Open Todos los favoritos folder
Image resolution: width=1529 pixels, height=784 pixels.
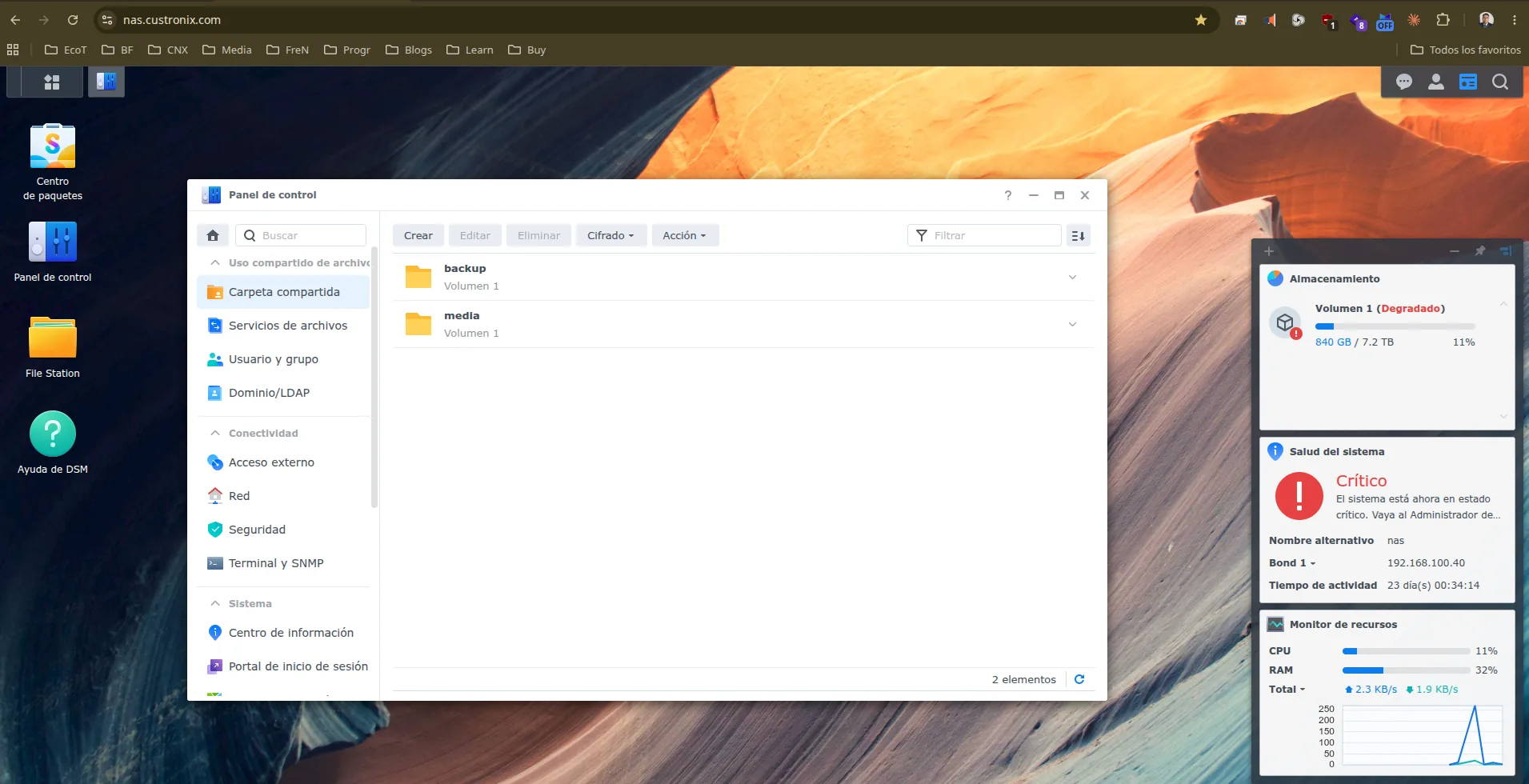[x=1465, y=50]
